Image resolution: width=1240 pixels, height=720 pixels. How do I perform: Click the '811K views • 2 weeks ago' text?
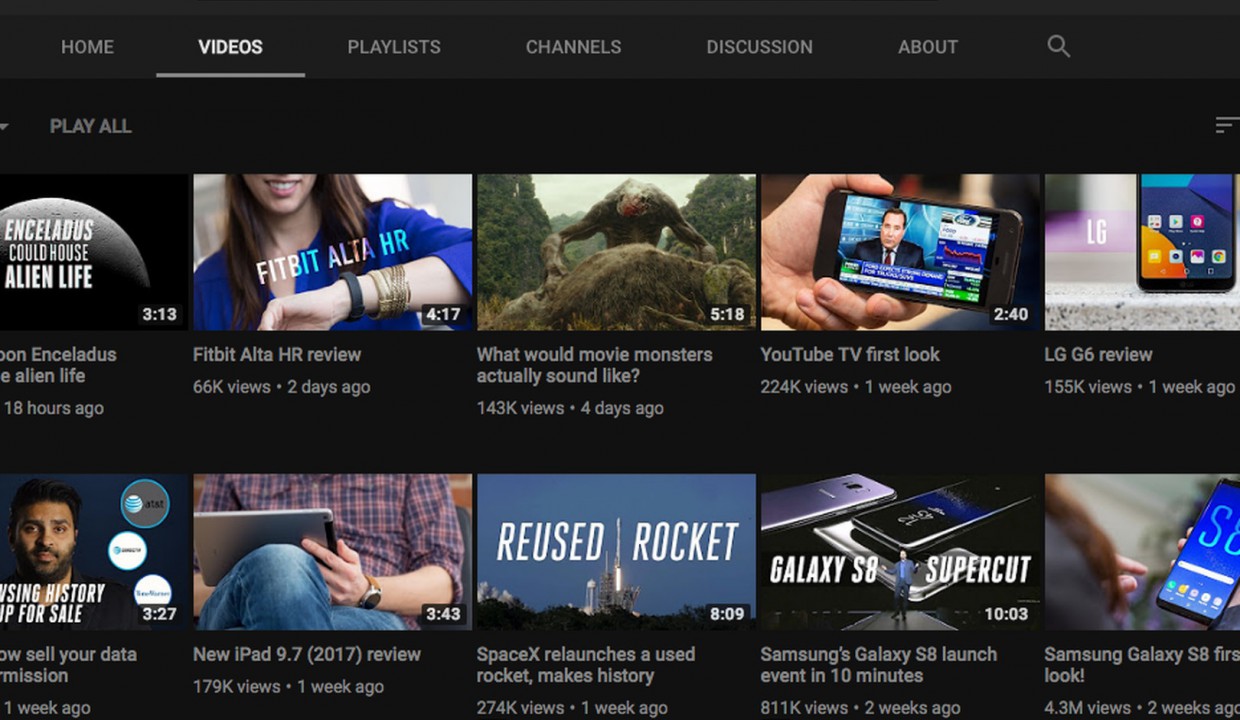pyautogui.click(x=860, y=708)
